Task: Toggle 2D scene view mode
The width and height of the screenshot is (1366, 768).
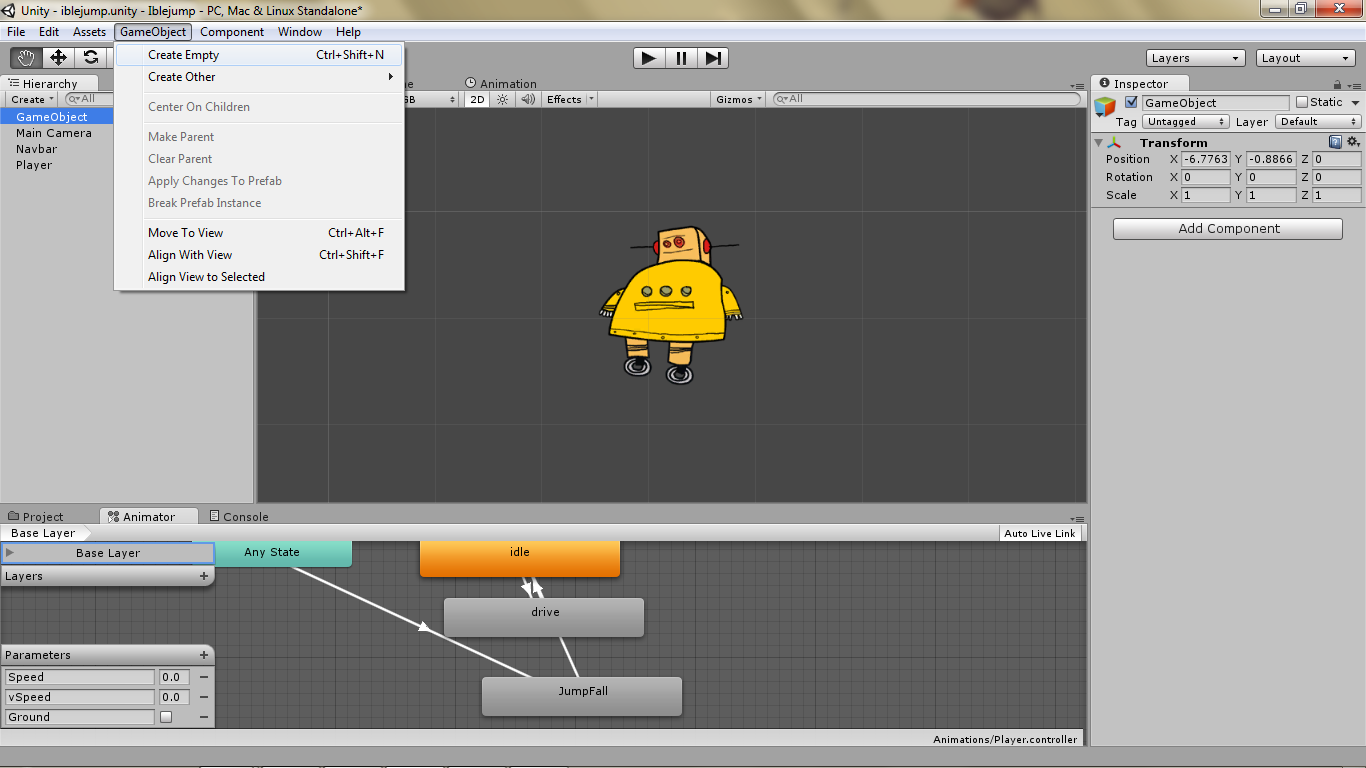Action: coord(478,99)
